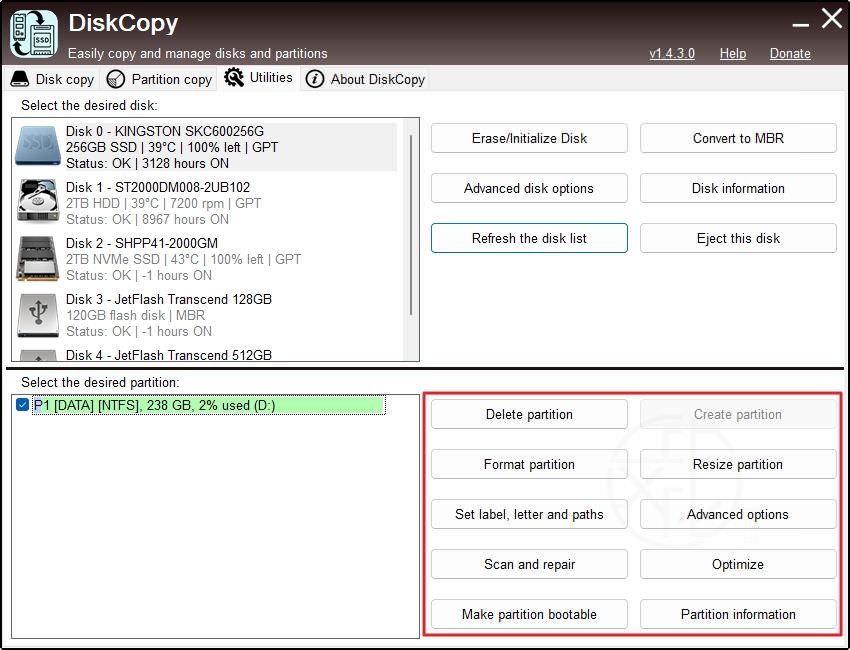
Task: Select the Disk 4 JetFlash Transcend 512GB entry
Action: (168, 354)
